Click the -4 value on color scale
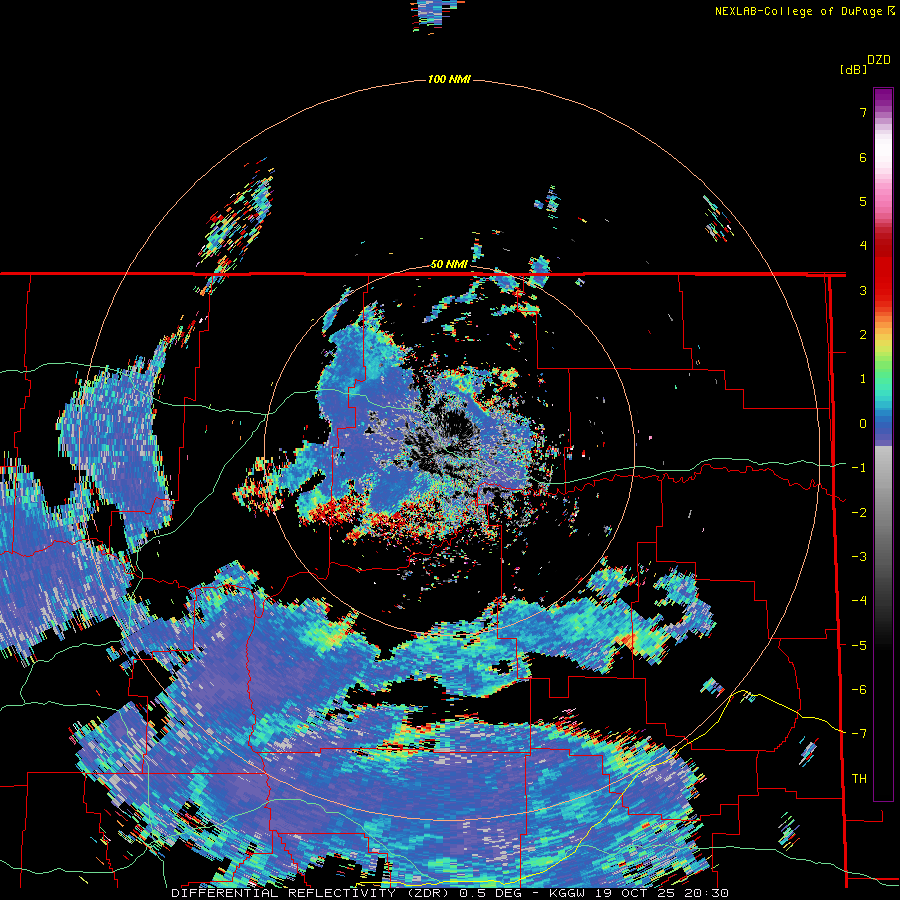Viewport: 900px width, 900px height. (859, 601)
